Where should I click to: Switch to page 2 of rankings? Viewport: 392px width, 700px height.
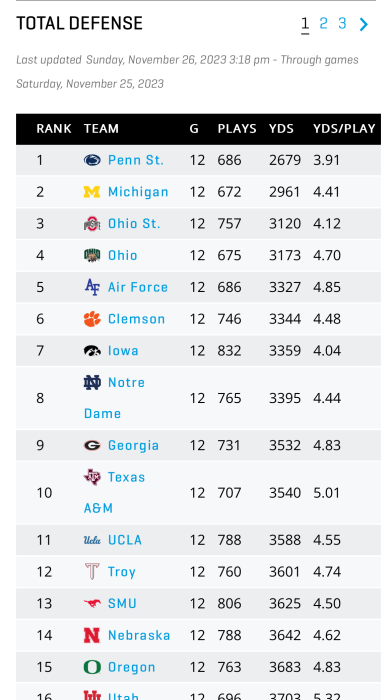[323, 23]
